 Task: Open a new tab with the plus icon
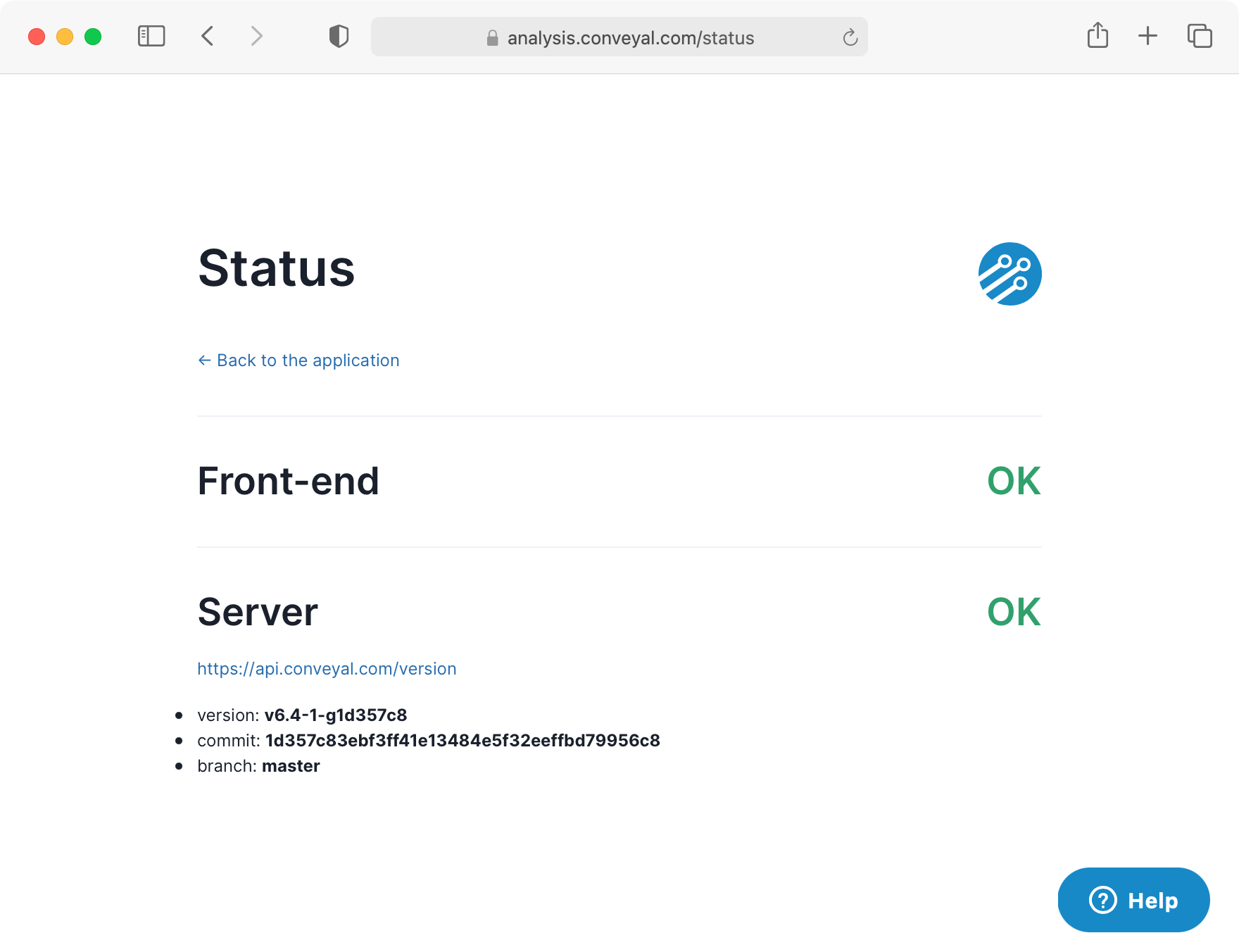(x=1147, y=35)
